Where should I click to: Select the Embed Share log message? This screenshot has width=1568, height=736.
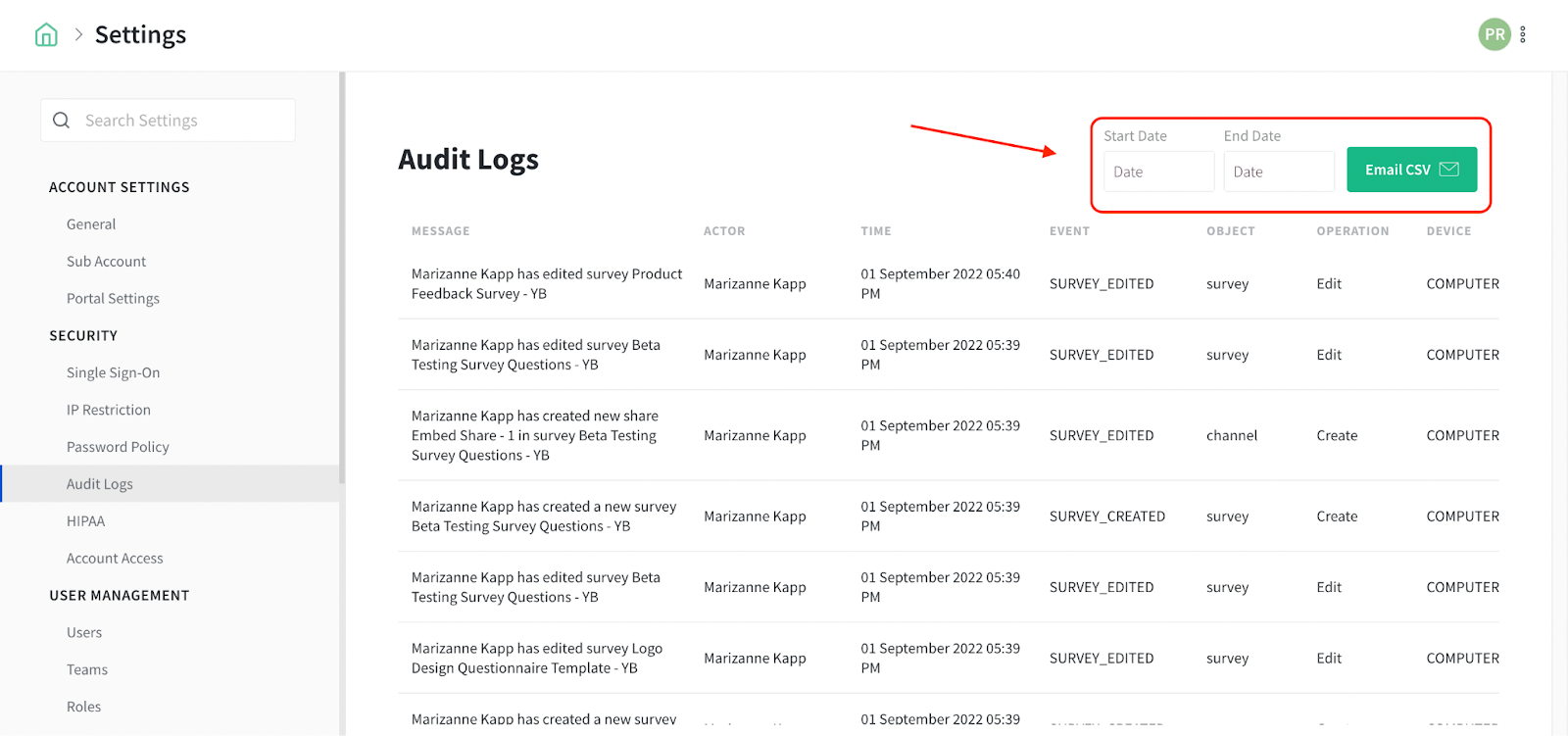tap(535, 435)
